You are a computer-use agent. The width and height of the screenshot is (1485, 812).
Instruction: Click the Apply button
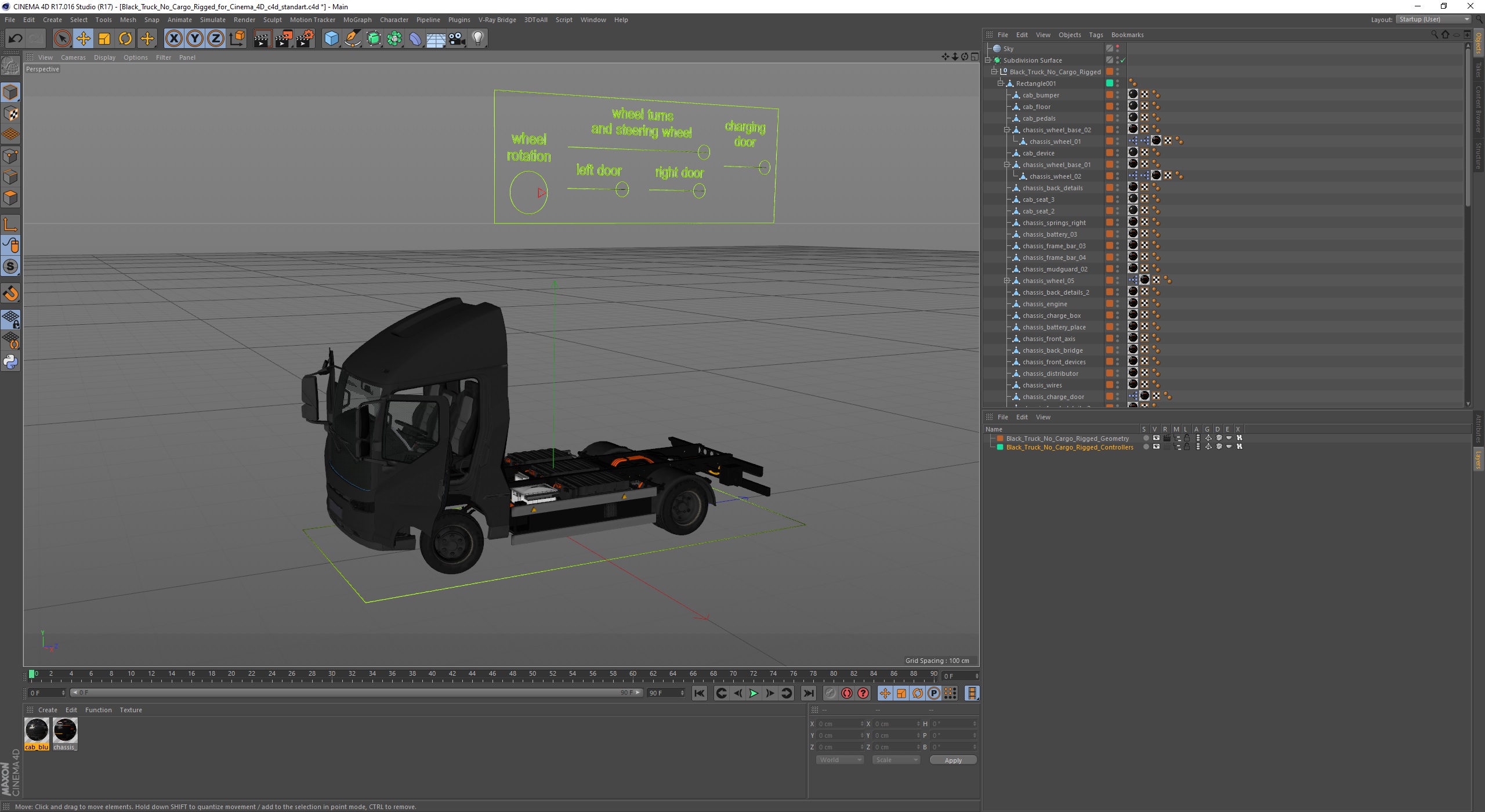tap(953, 760)
